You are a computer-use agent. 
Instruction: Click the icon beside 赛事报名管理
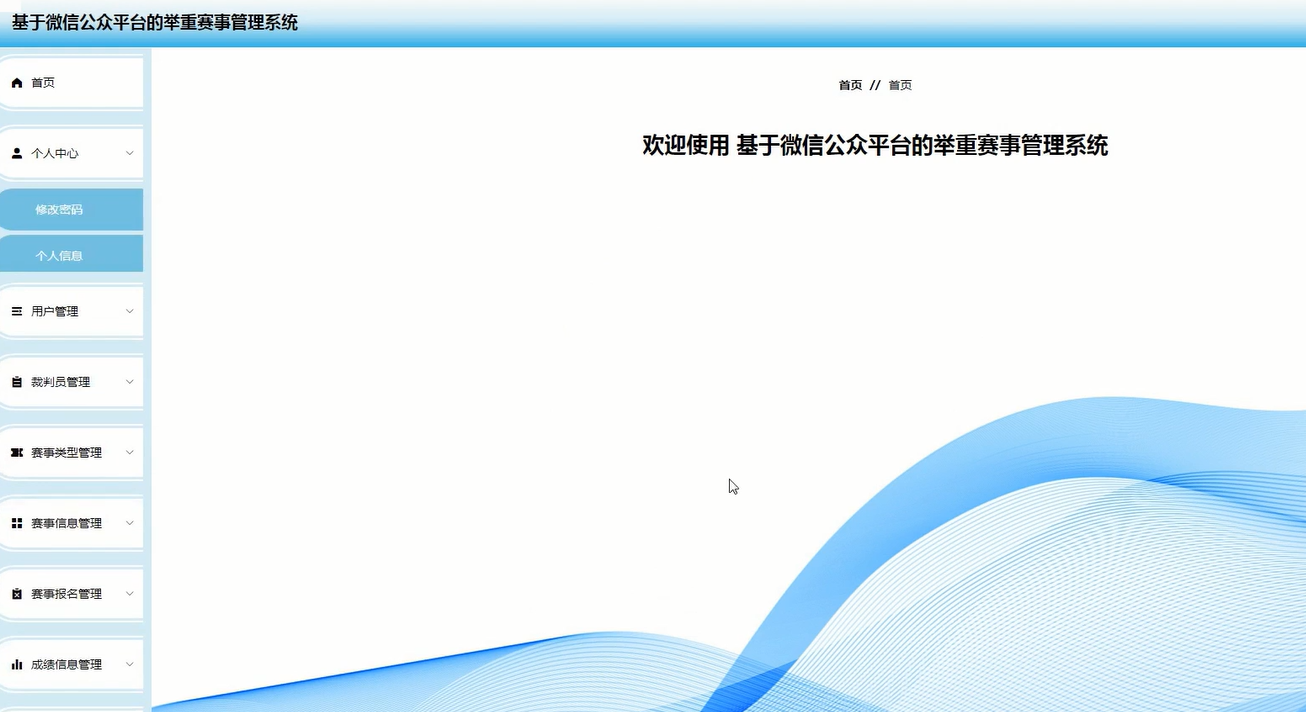(17, 594)
